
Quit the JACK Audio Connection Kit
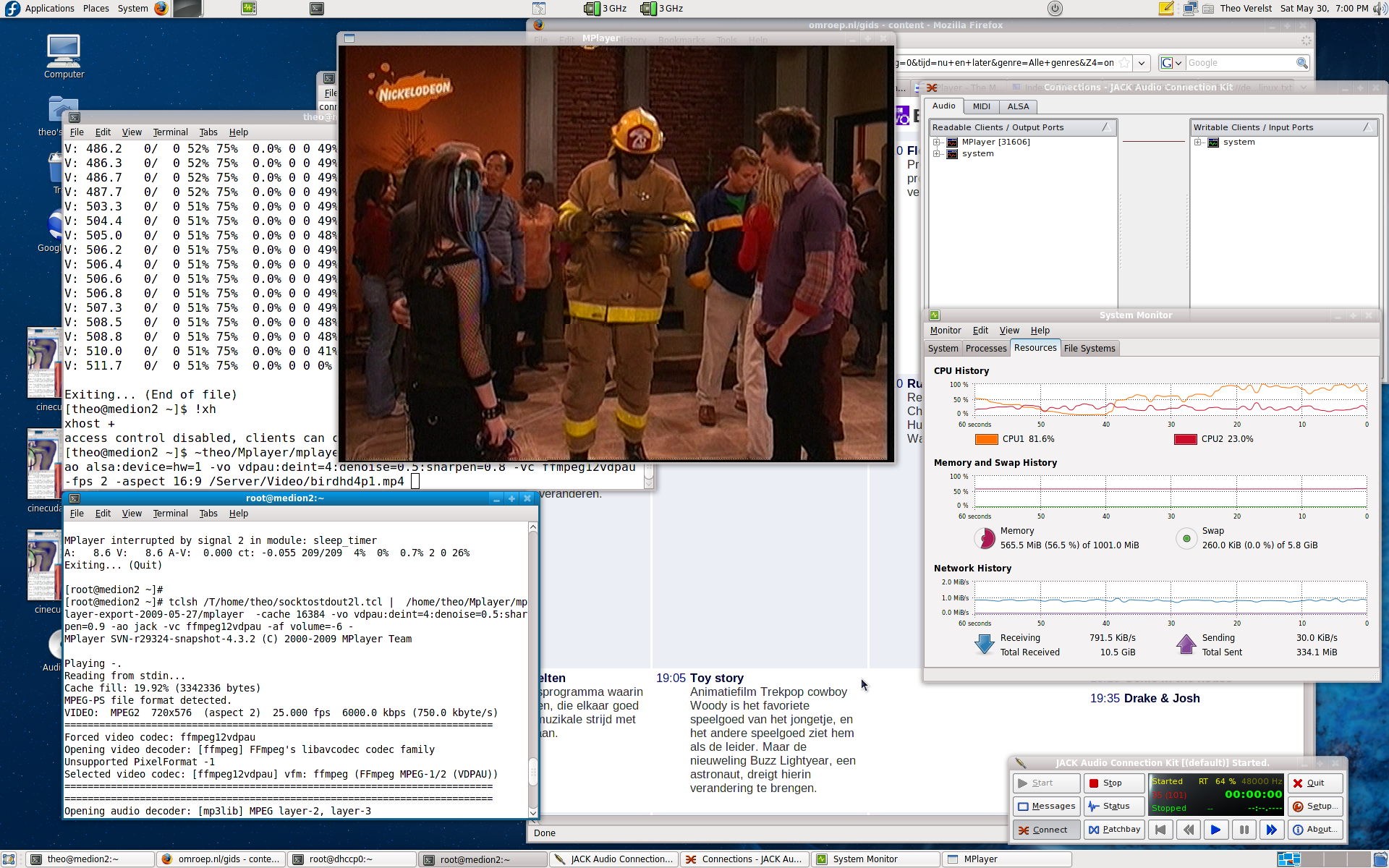tap(1315, 783)
